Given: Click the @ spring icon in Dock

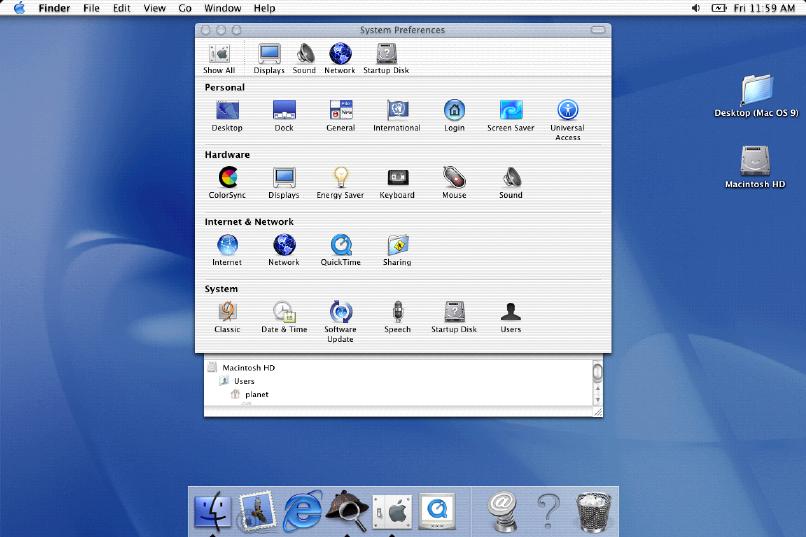Looking at the screenshot, I should click(x=503, y=511).
